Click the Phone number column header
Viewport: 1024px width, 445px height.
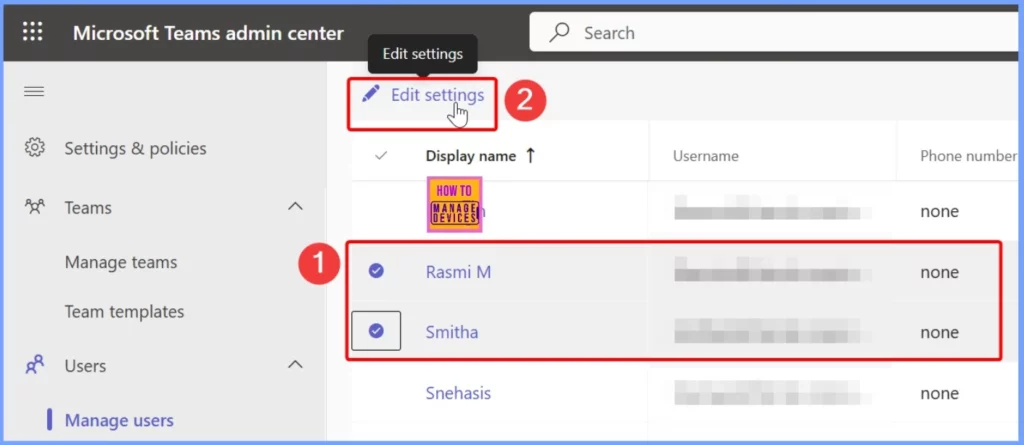point(968,156)
